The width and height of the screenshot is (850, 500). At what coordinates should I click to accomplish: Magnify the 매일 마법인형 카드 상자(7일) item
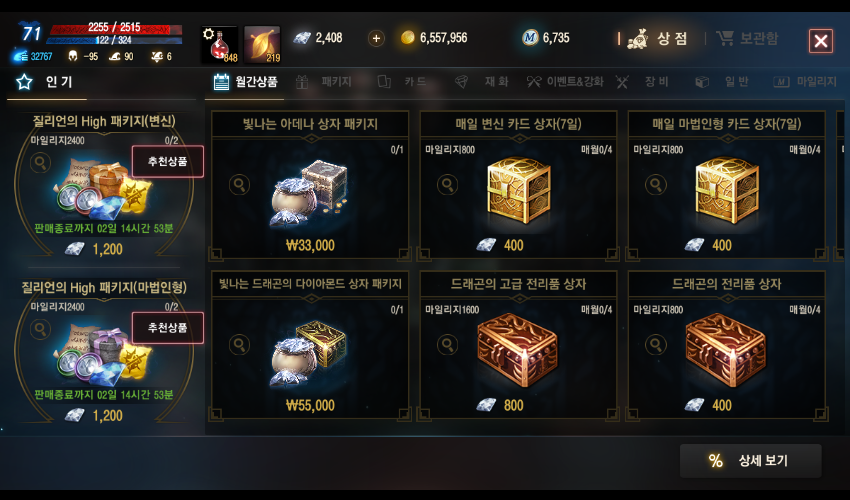click(x=655, y=185)
